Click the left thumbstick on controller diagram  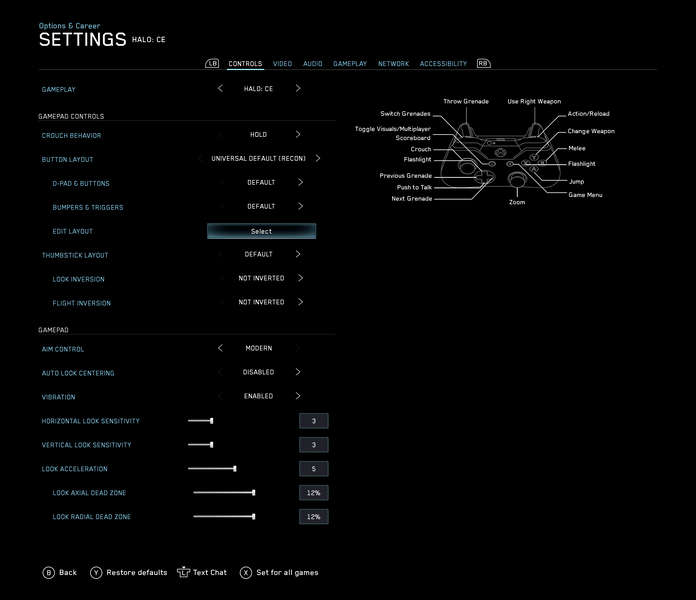(x=467, y=167)
